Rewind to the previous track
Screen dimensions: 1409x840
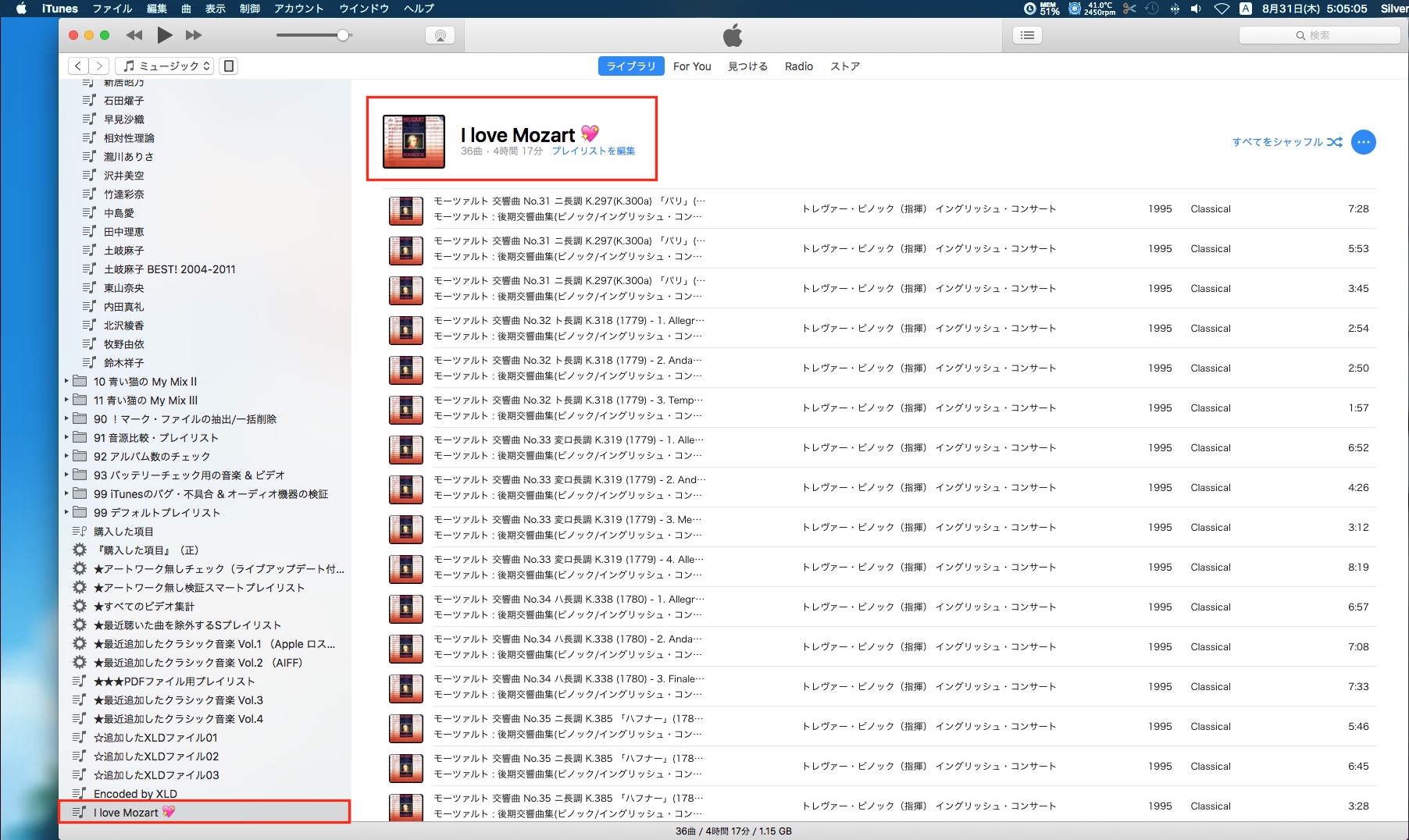tap(134, 35)
